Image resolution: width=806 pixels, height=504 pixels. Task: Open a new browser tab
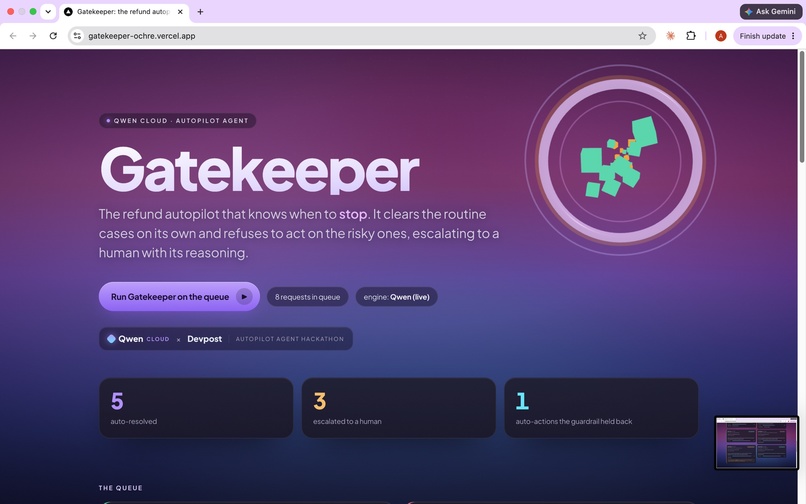point(200,12)
